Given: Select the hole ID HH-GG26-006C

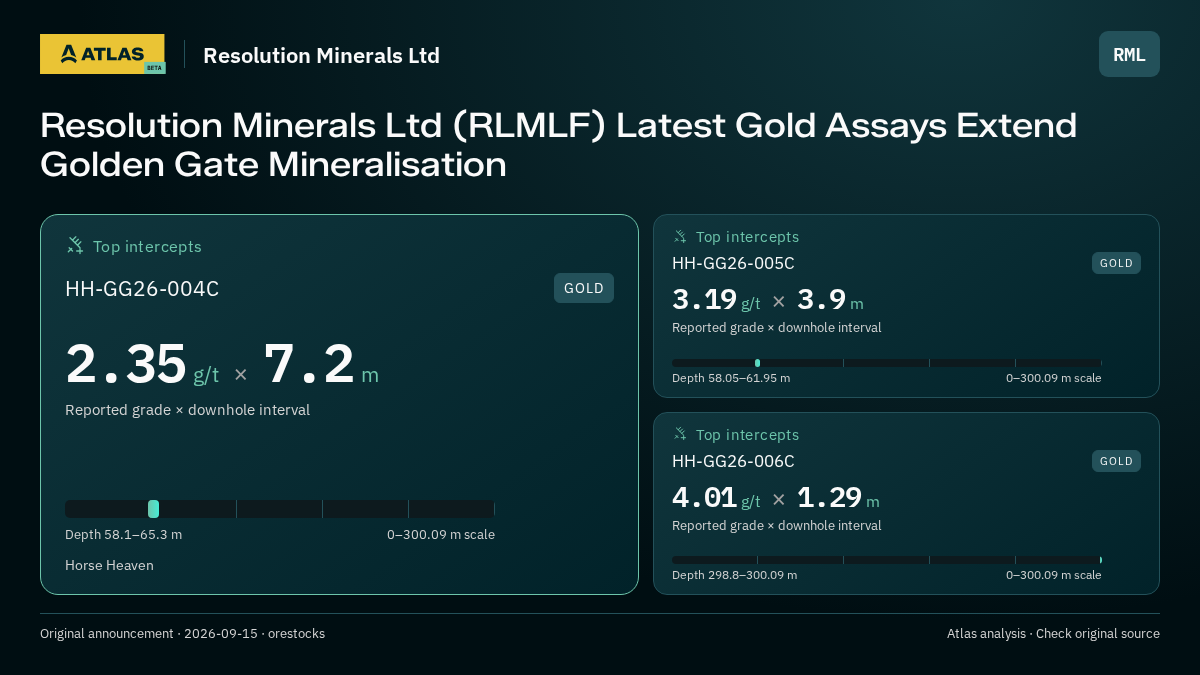Looking at the screenshot, I should [x=733, y=461].
